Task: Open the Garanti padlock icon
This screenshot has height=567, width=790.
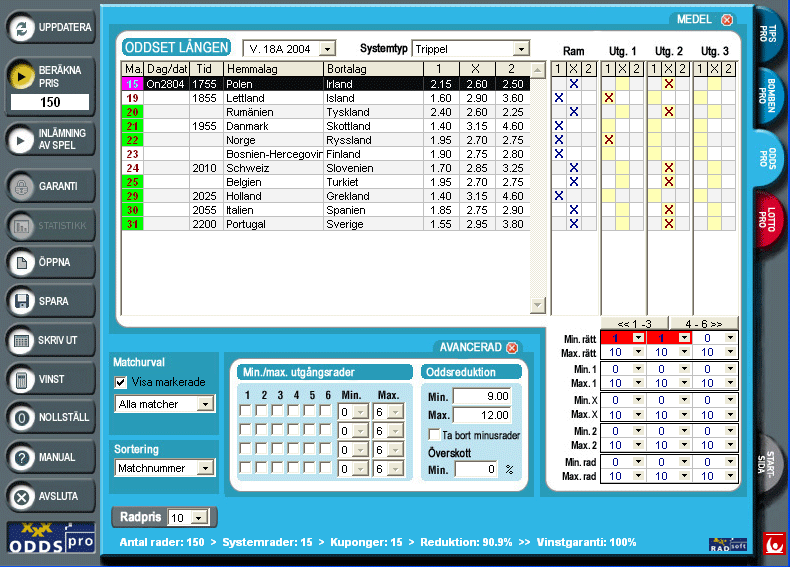Action: 21,186
